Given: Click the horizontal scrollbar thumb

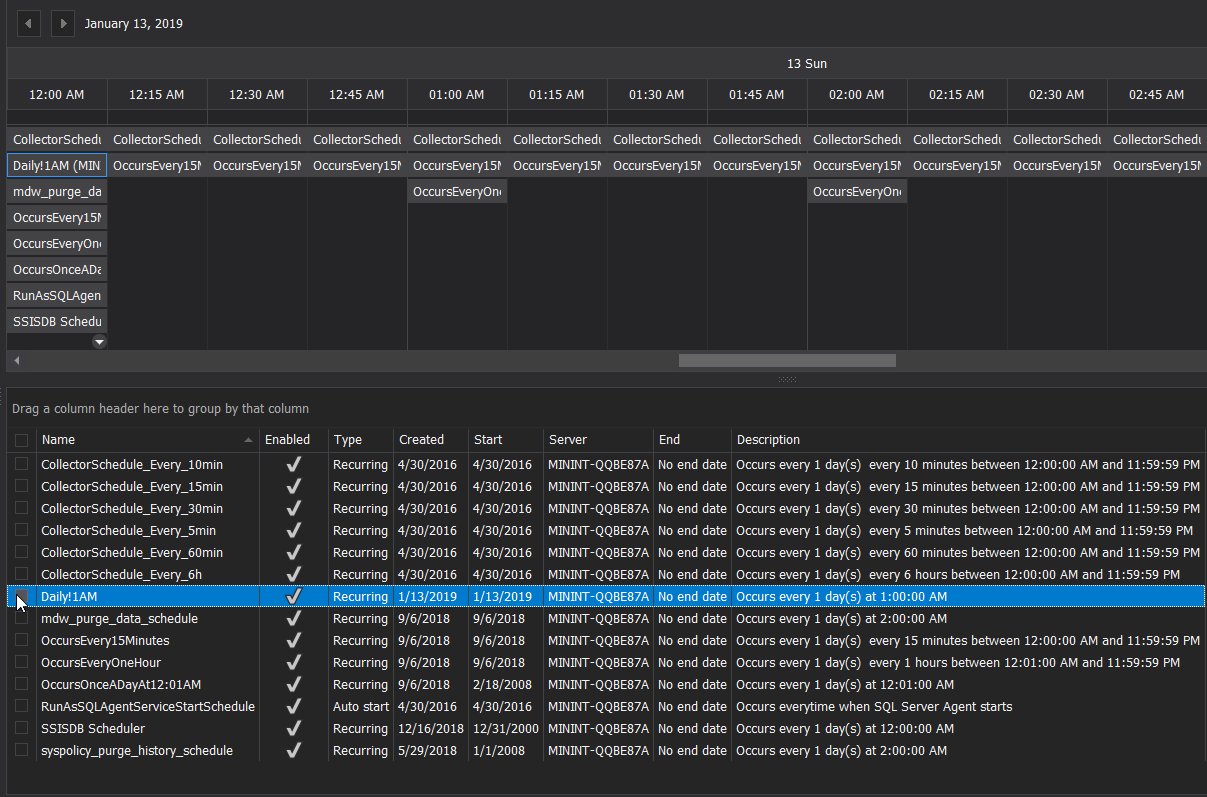Looking at the screenshot, I should pyautogui.click(x=786, y=360).
